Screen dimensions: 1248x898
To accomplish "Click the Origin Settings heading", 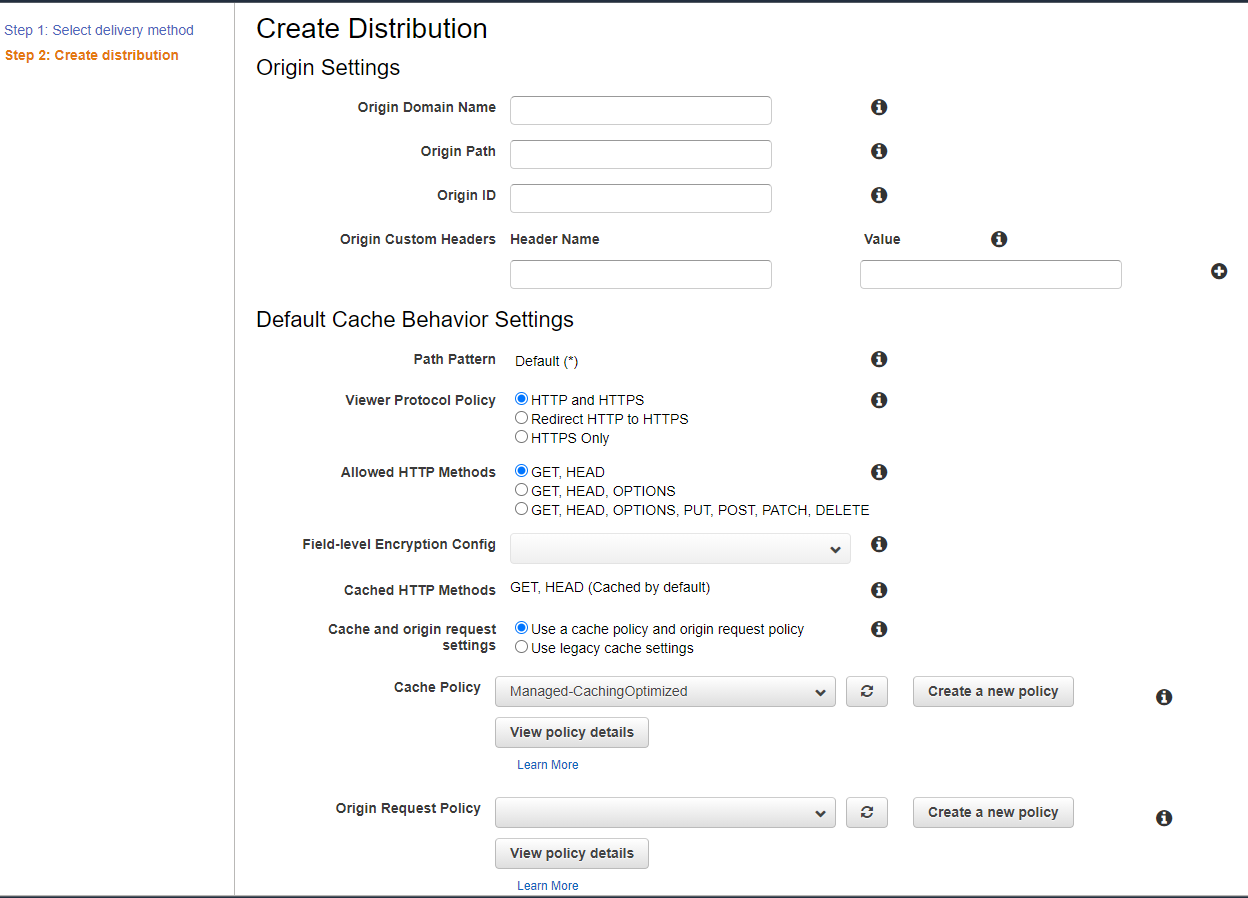I will pyautogui.click(x=328, y=68).
